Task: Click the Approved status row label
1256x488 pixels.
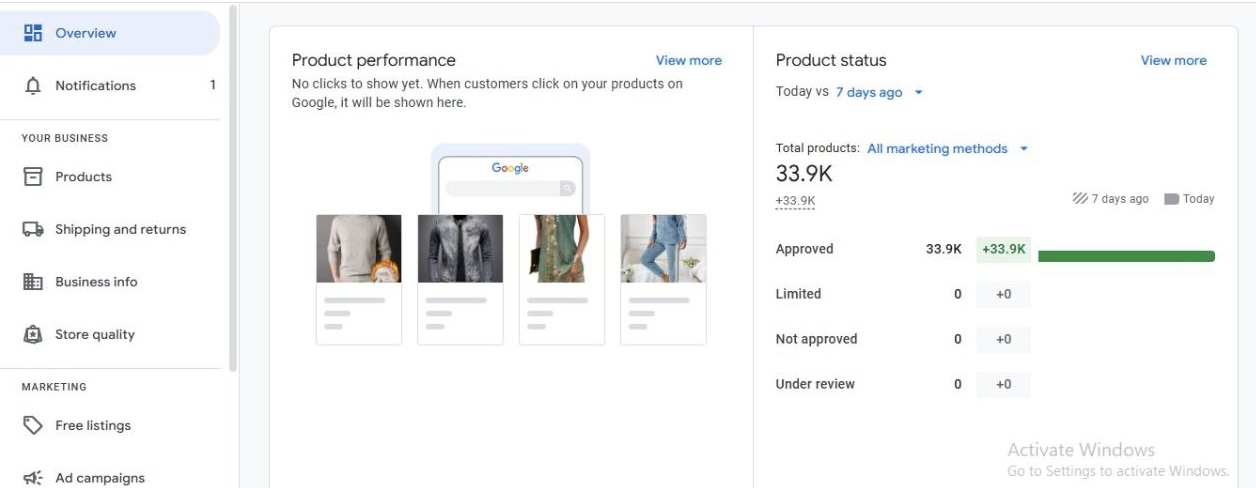Action: click(x=804, y=249)
